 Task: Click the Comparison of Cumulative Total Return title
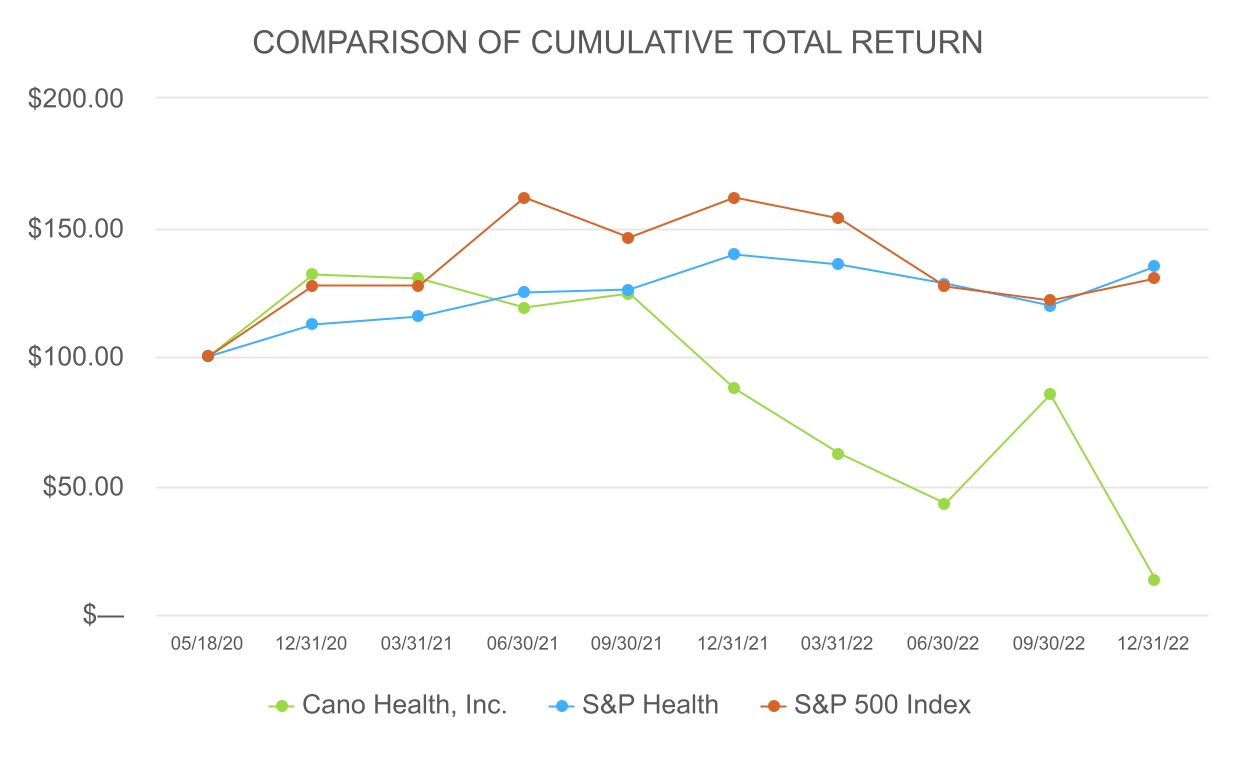pyautogui.click(x=618, y=42)
